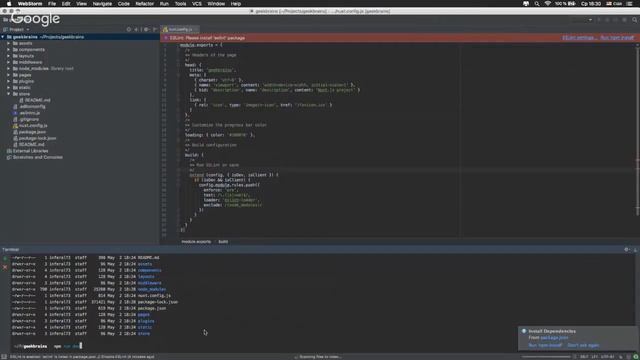Expand the static folder
This screenshot has height=360, width=640.
(x=9, y=87)
